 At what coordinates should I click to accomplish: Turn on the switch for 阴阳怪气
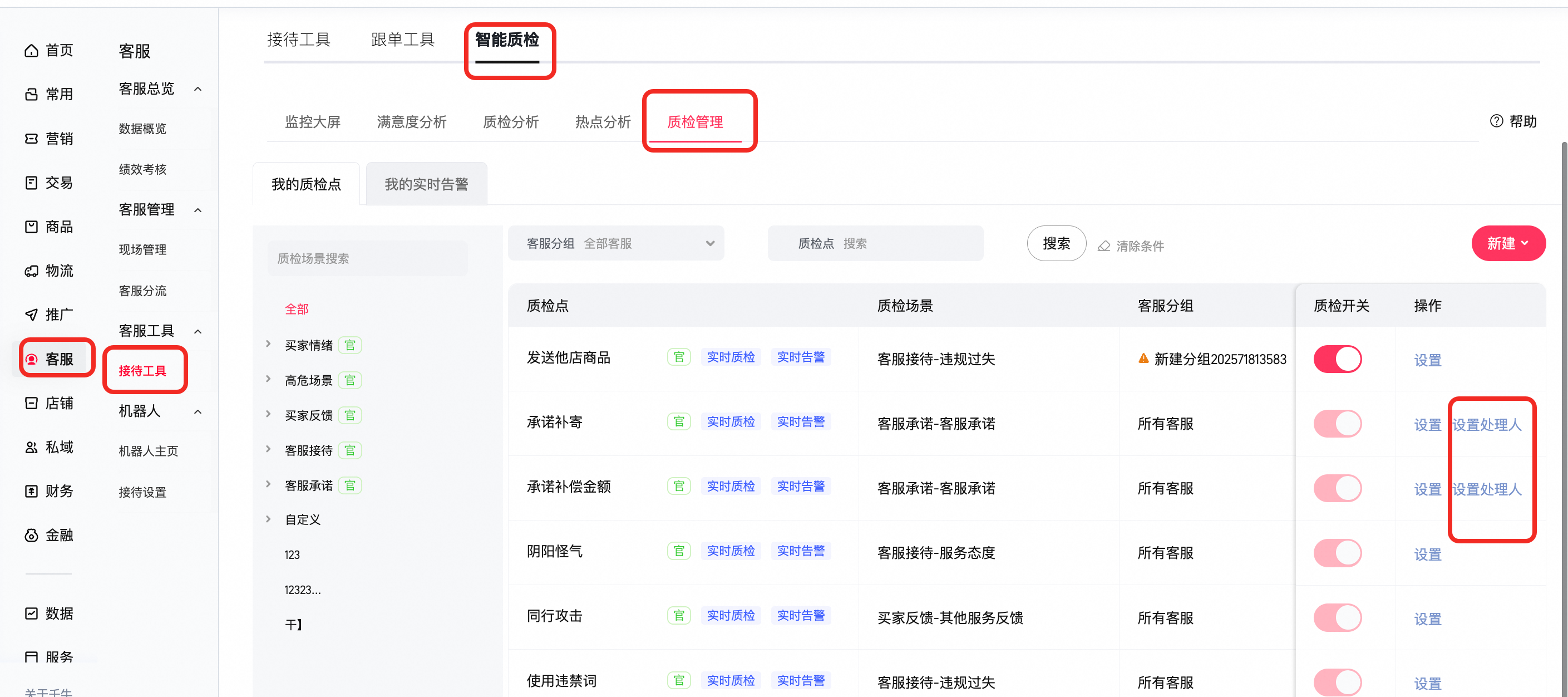click(1337, 553)
